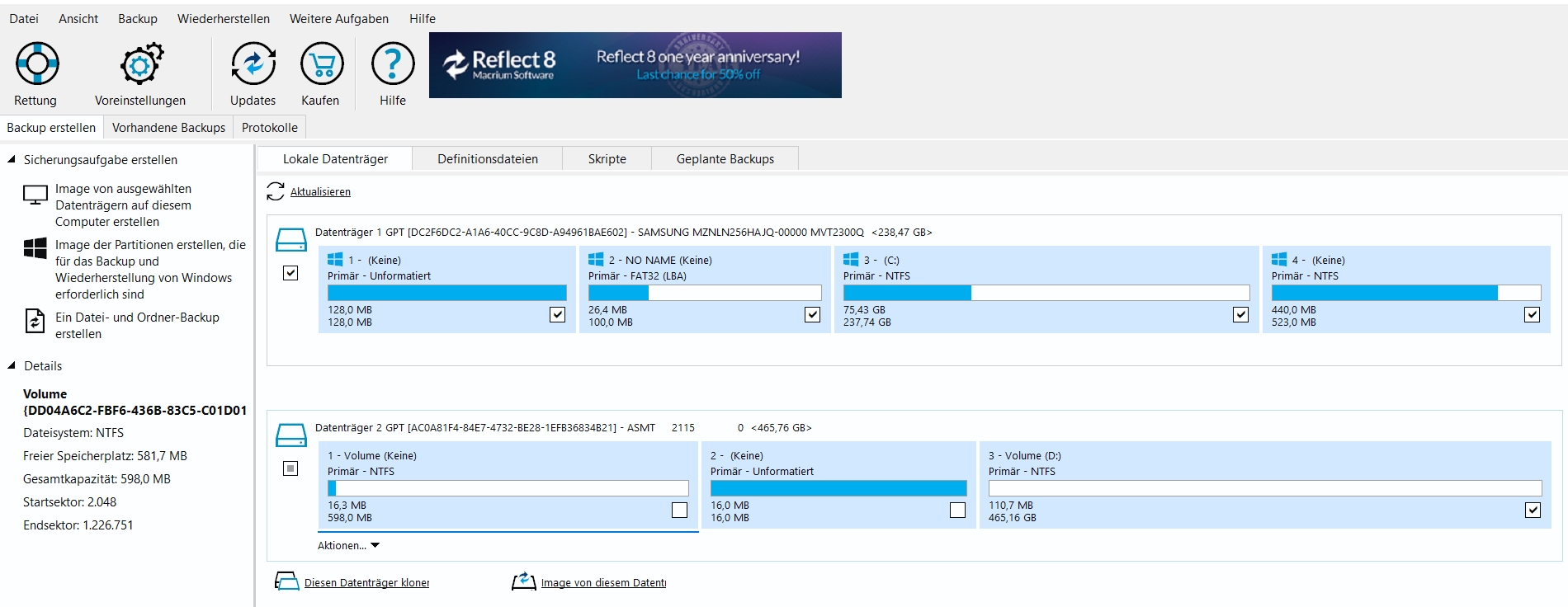Switch to Backup erstellen tab

coord(51,127)
